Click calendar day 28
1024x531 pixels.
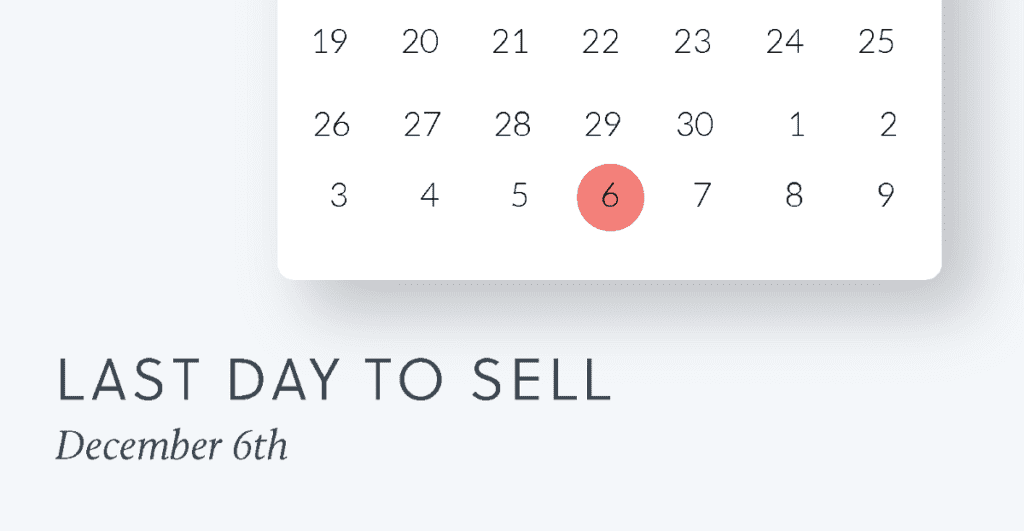[x=513, y=124]
